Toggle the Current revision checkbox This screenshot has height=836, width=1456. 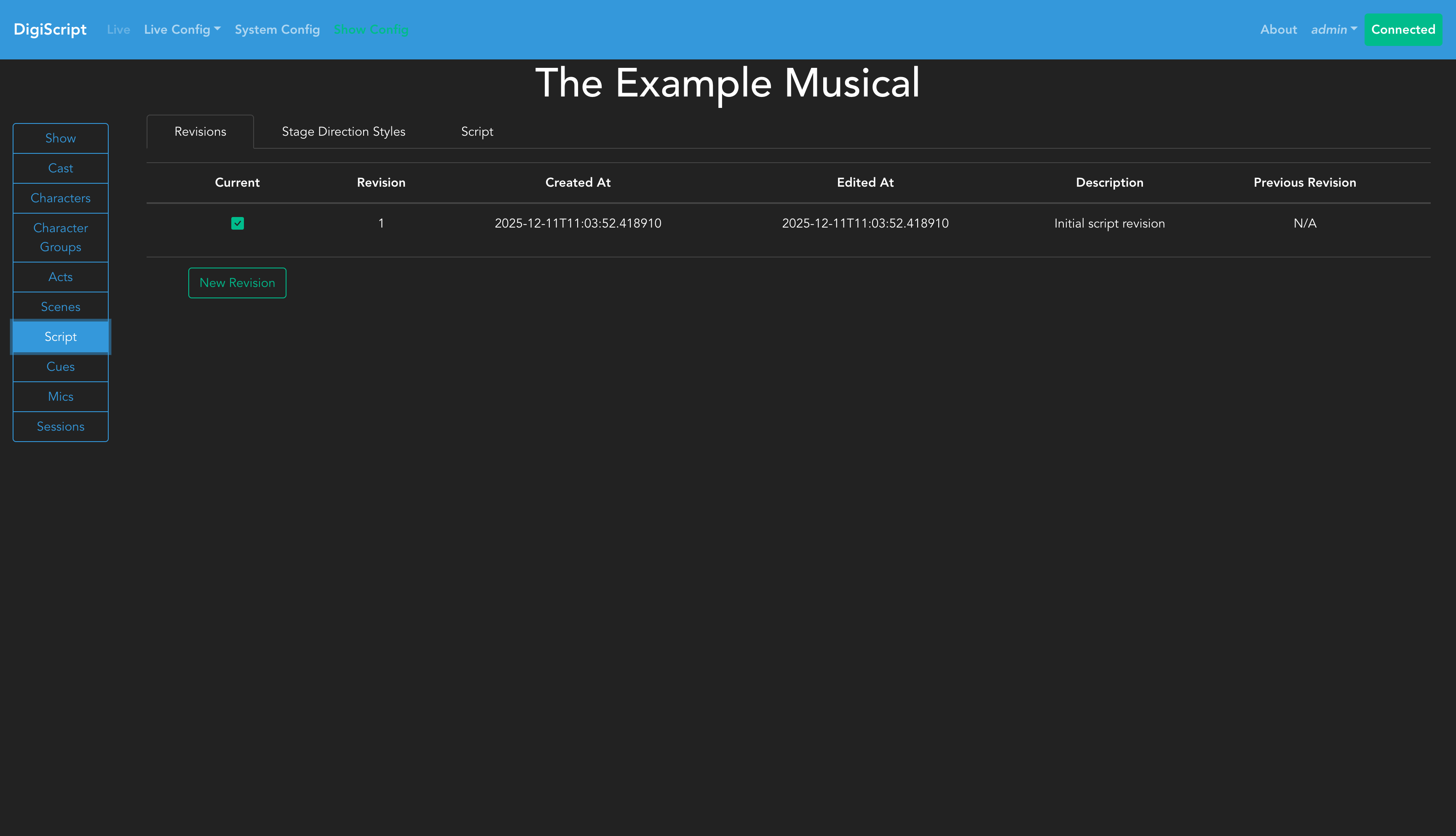tap(237, 223)
